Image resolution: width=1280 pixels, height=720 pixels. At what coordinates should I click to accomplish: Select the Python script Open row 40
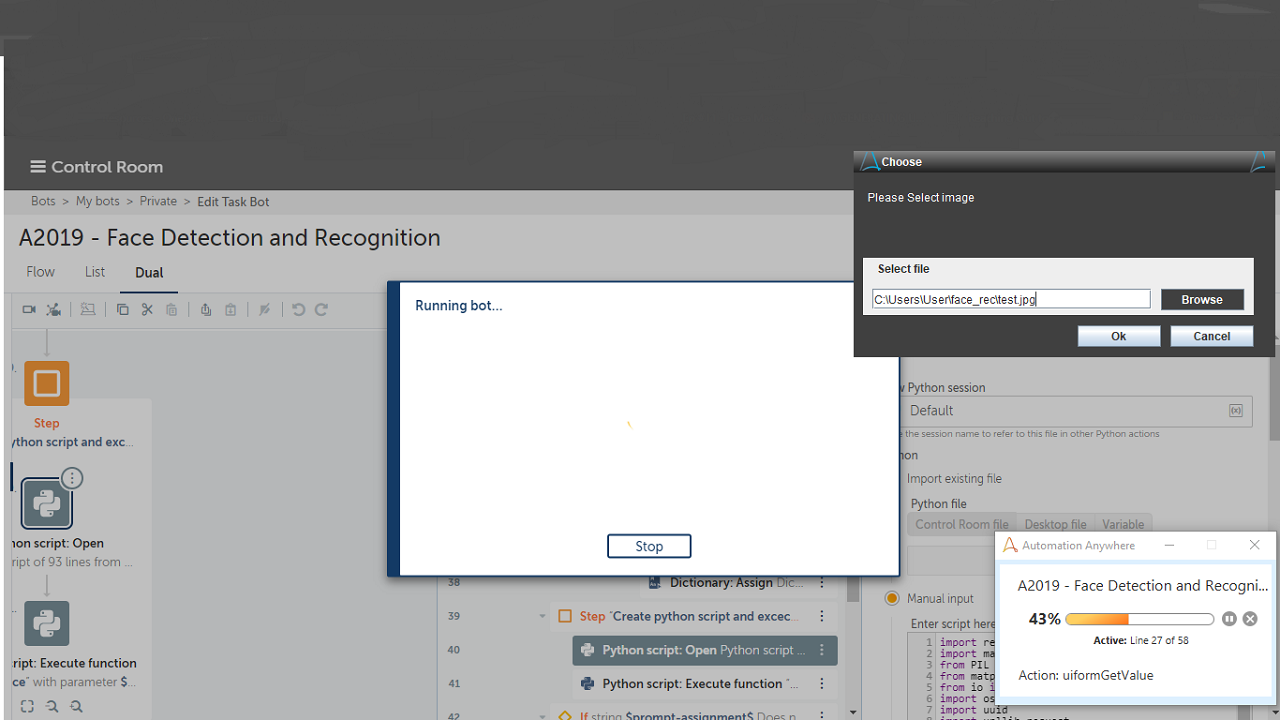(x=705, y=650)
